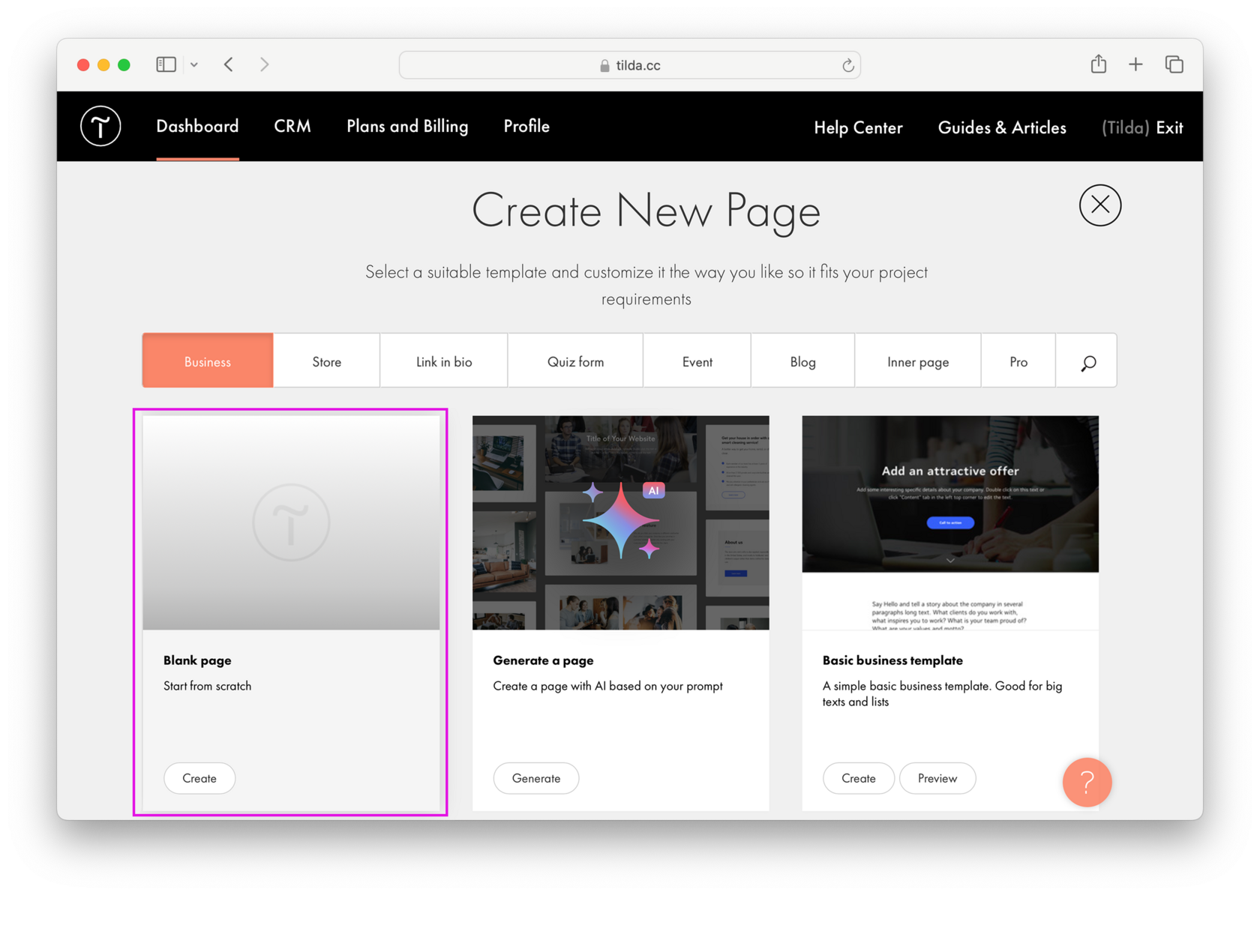
Task: Click the Generate a page title
Action: tap(543, 660)
